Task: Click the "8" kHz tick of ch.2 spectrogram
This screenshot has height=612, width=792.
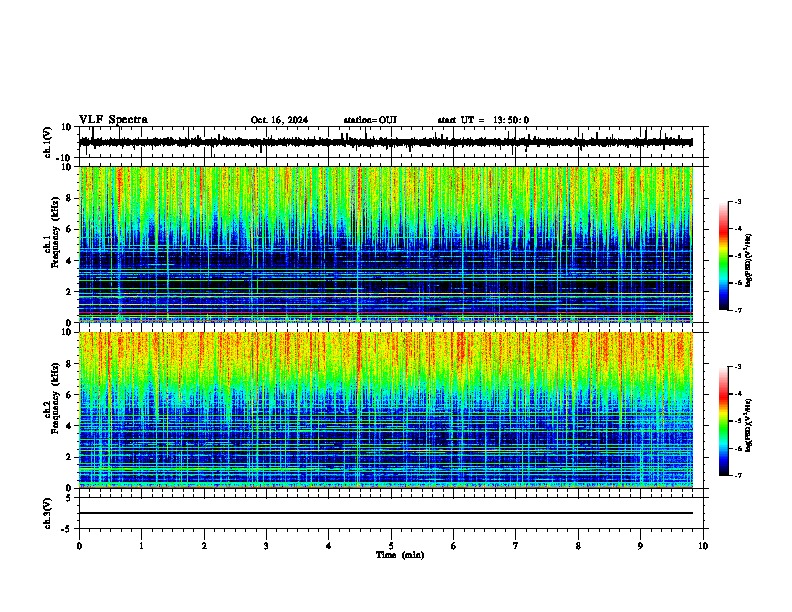Action: click(x=70, y=364)
